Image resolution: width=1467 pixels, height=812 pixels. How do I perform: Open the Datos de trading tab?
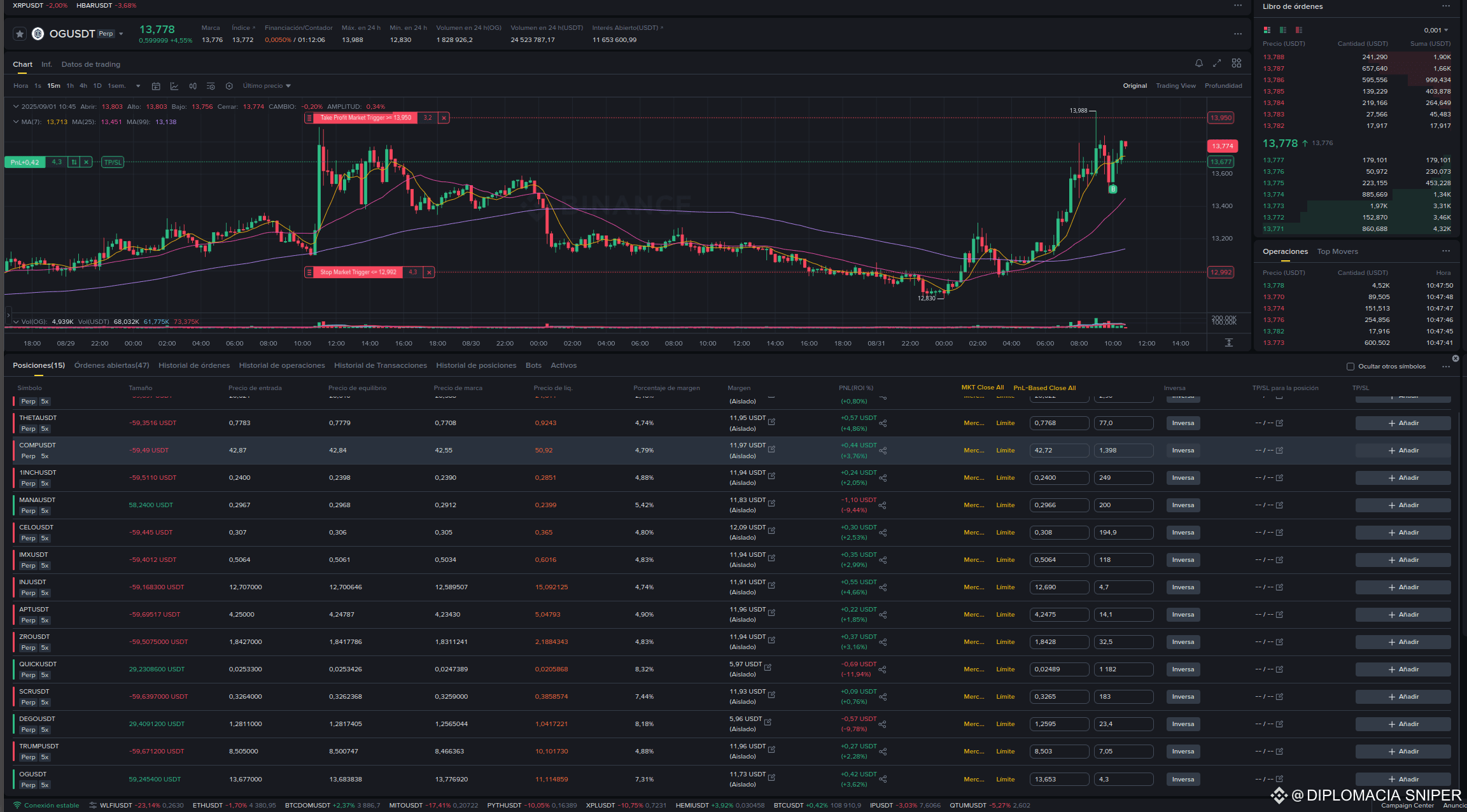(x=91, y=64)
